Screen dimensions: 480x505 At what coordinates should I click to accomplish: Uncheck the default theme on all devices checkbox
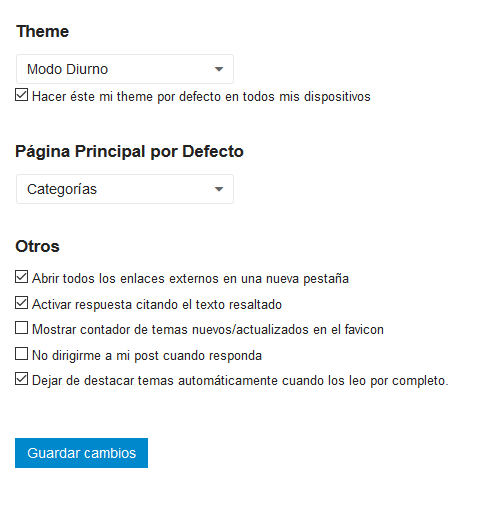21,95
